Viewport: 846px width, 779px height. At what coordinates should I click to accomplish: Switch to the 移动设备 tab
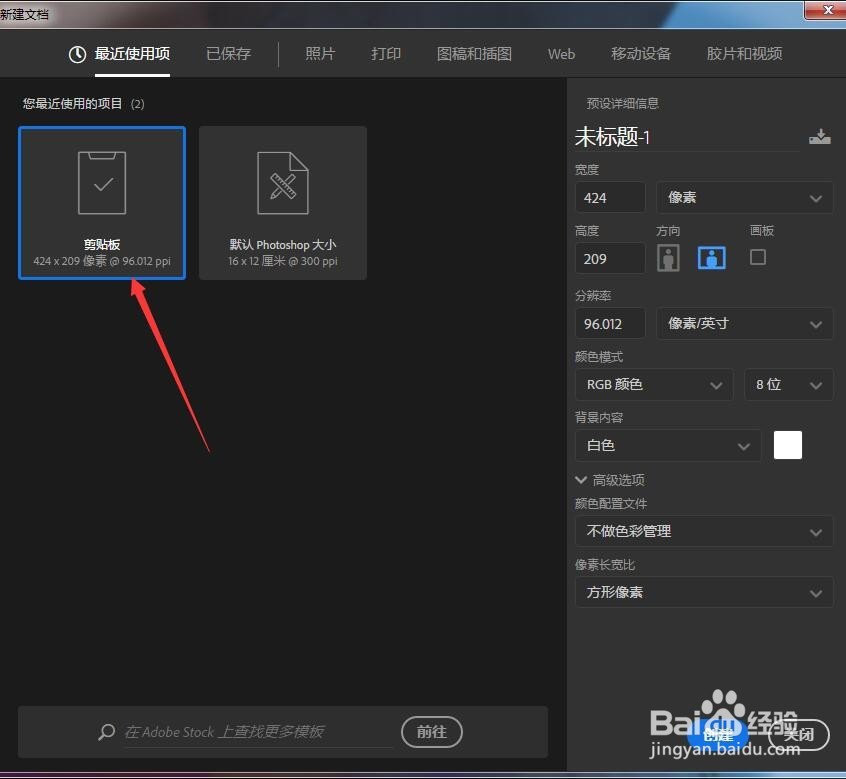(x=641, y=54)
